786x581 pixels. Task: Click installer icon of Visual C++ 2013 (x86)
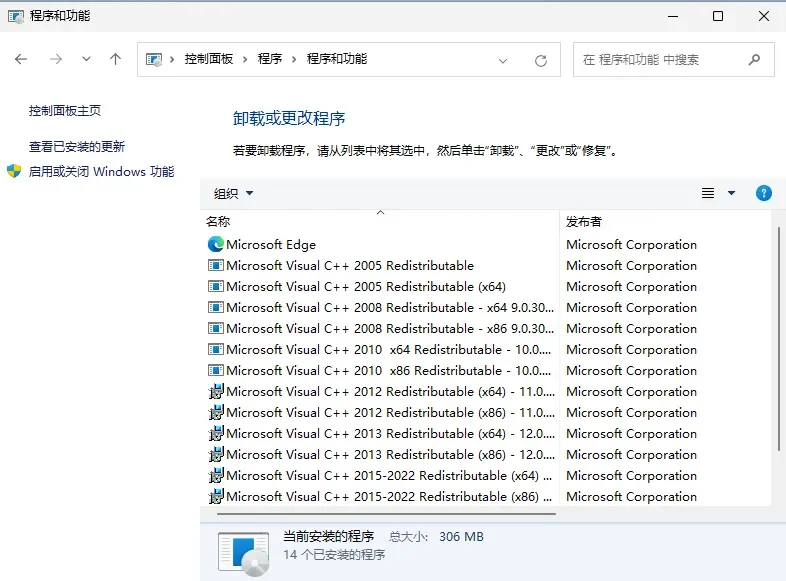216,455
